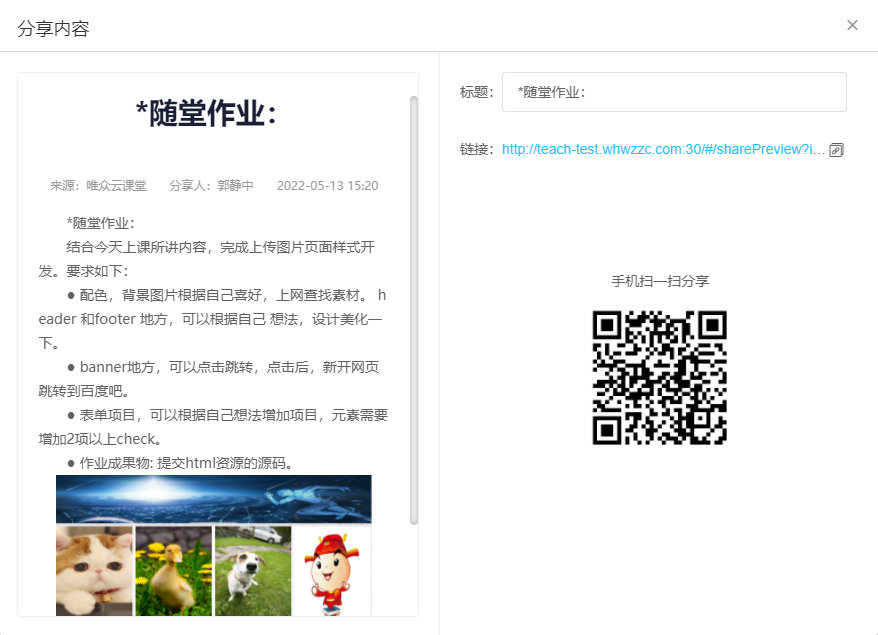Click the 分享人:郭静中 sharer text

pos(211,186)
